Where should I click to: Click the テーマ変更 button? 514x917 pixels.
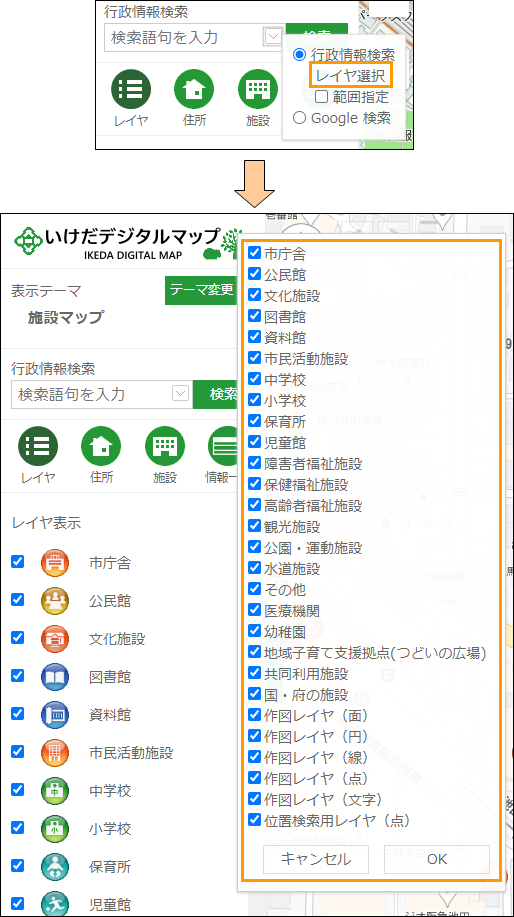201,290
